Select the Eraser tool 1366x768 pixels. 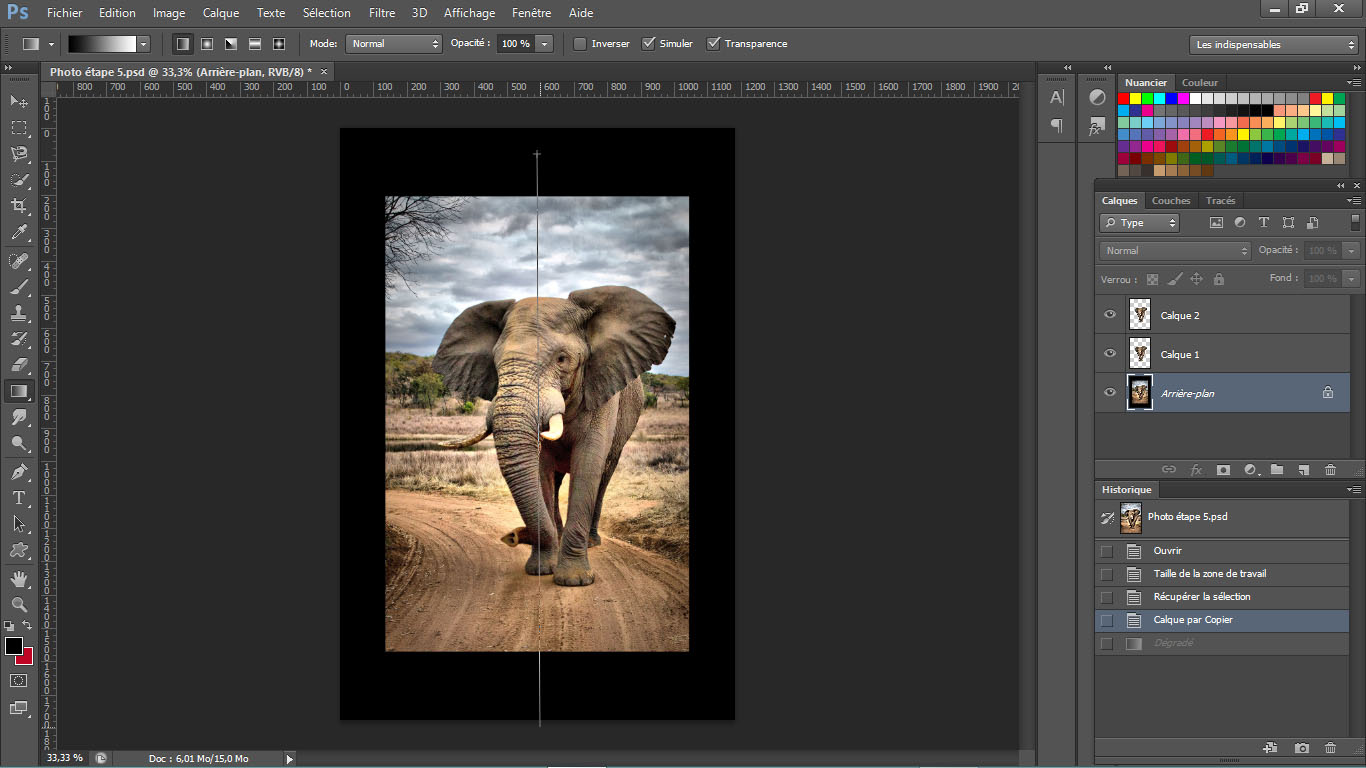[18, 365]
